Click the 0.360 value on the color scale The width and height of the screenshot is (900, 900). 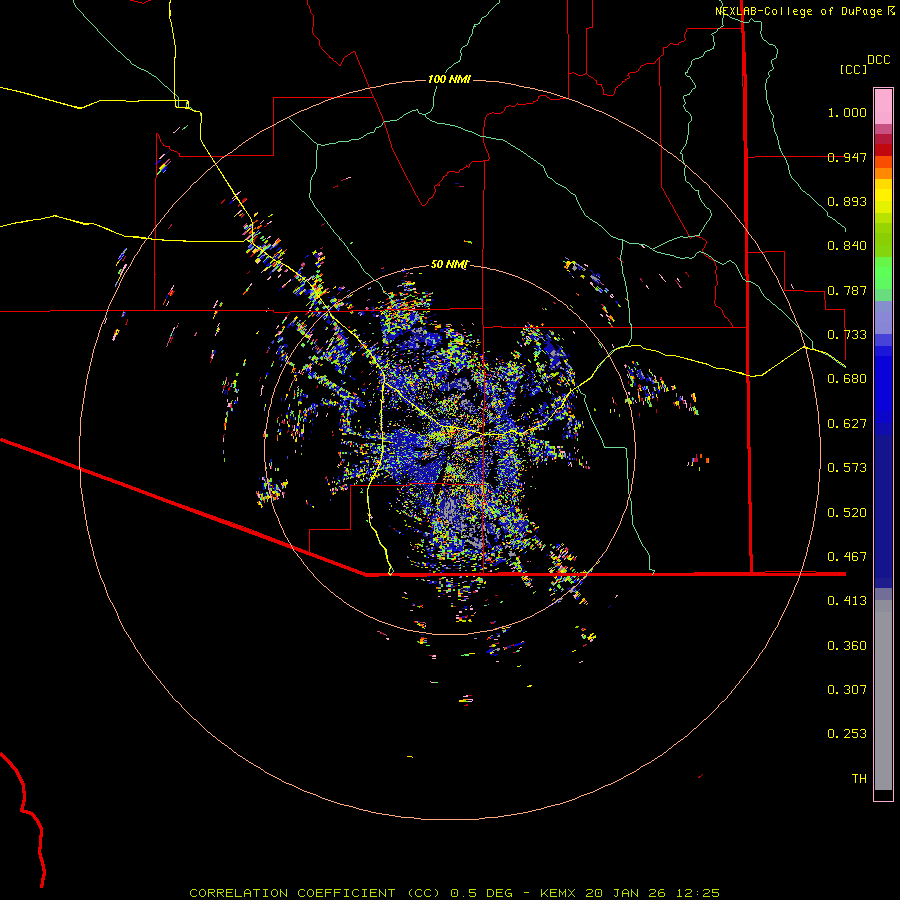click(x=847, y=646)
